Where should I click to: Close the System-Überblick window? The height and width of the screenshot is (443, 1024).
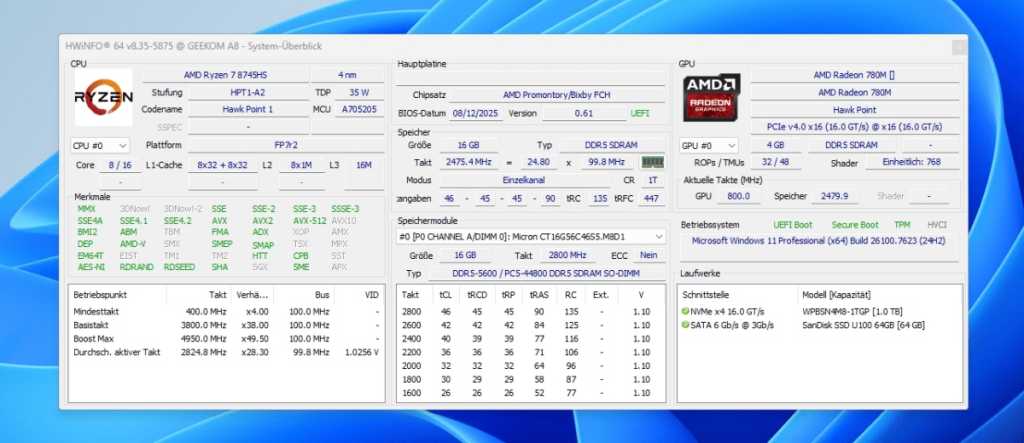(x=958, y=46)
